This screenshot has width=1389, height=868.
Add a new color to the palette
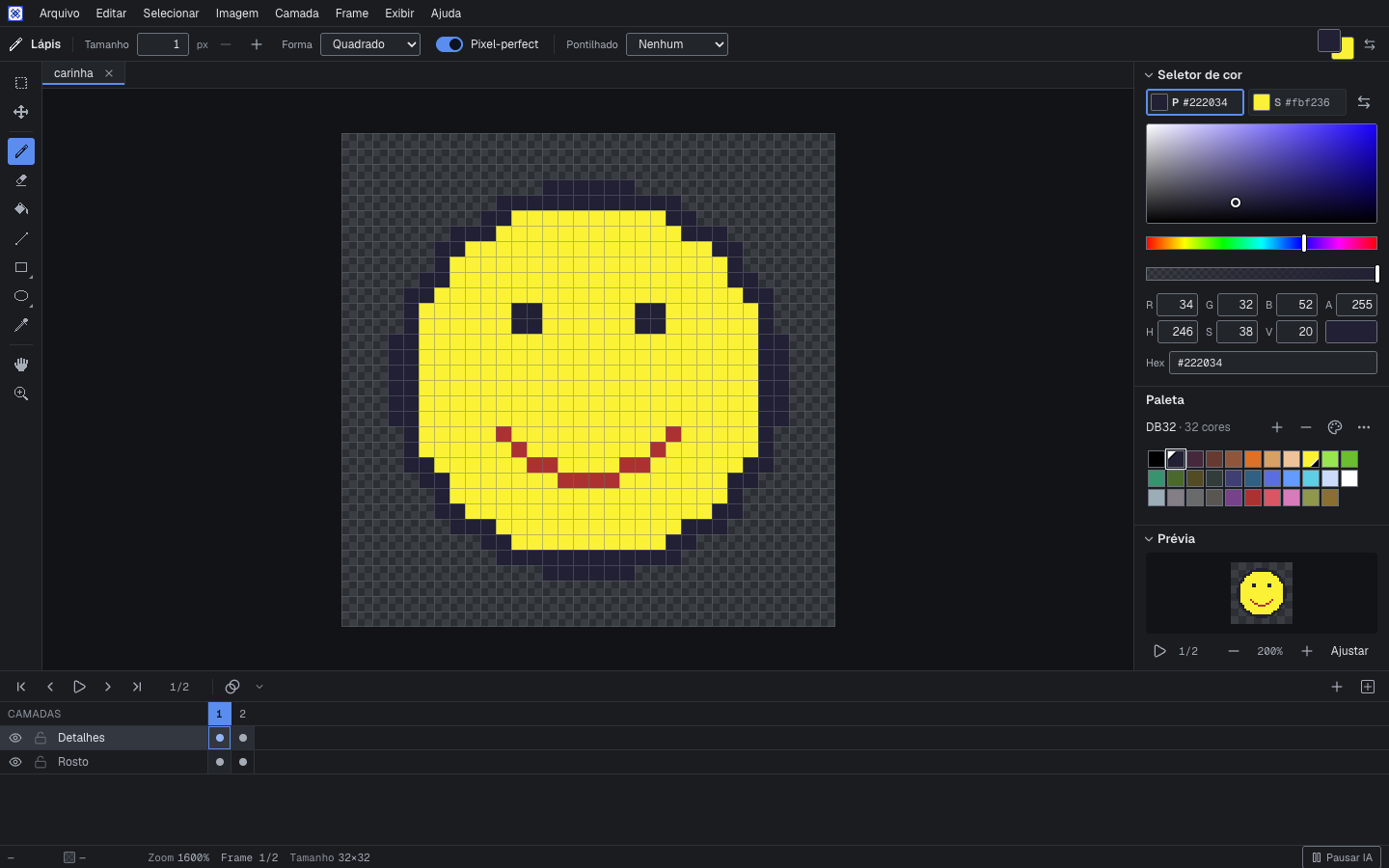[x=1277, y=427]
